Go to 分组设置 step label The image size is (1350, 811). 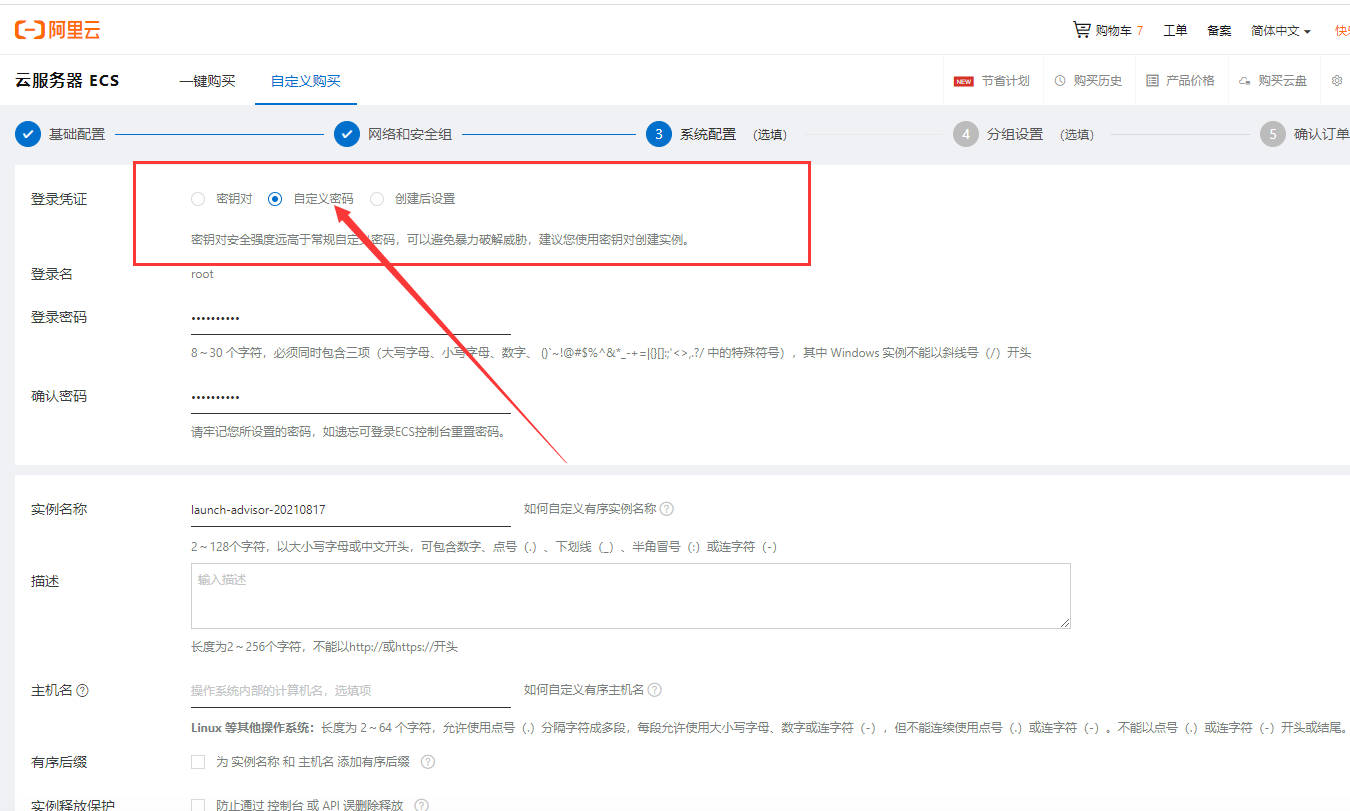tap(1015, 134)
